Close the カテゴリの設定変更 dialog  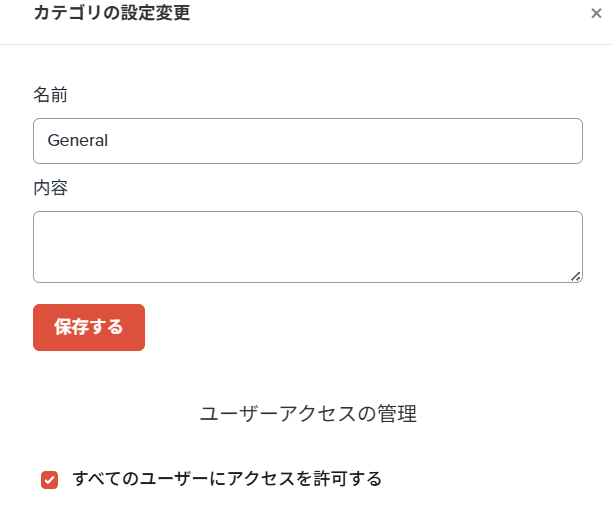[x=596, y=14]
